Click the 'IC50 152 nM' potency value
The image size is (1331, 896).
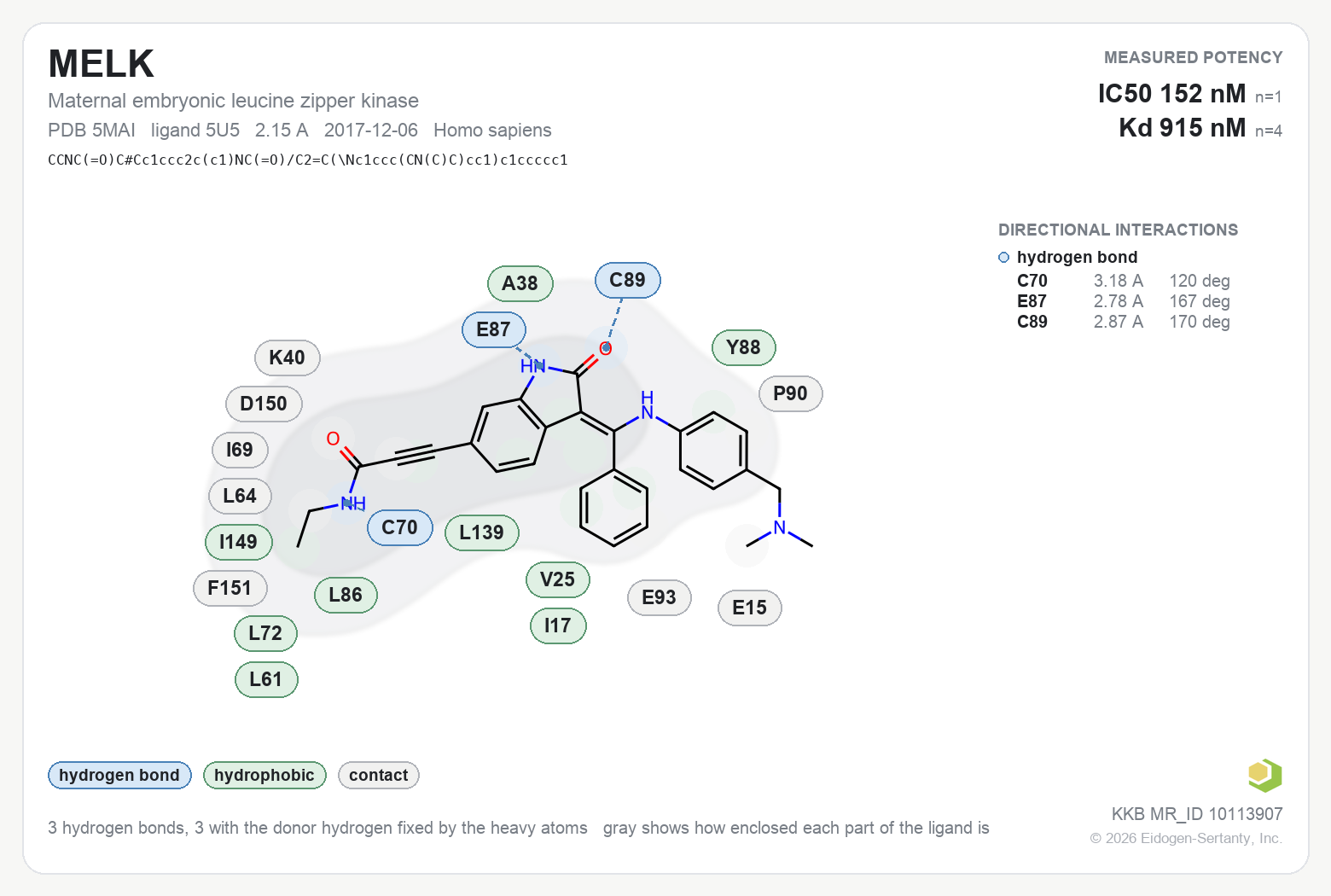(x=1171, y=93)
